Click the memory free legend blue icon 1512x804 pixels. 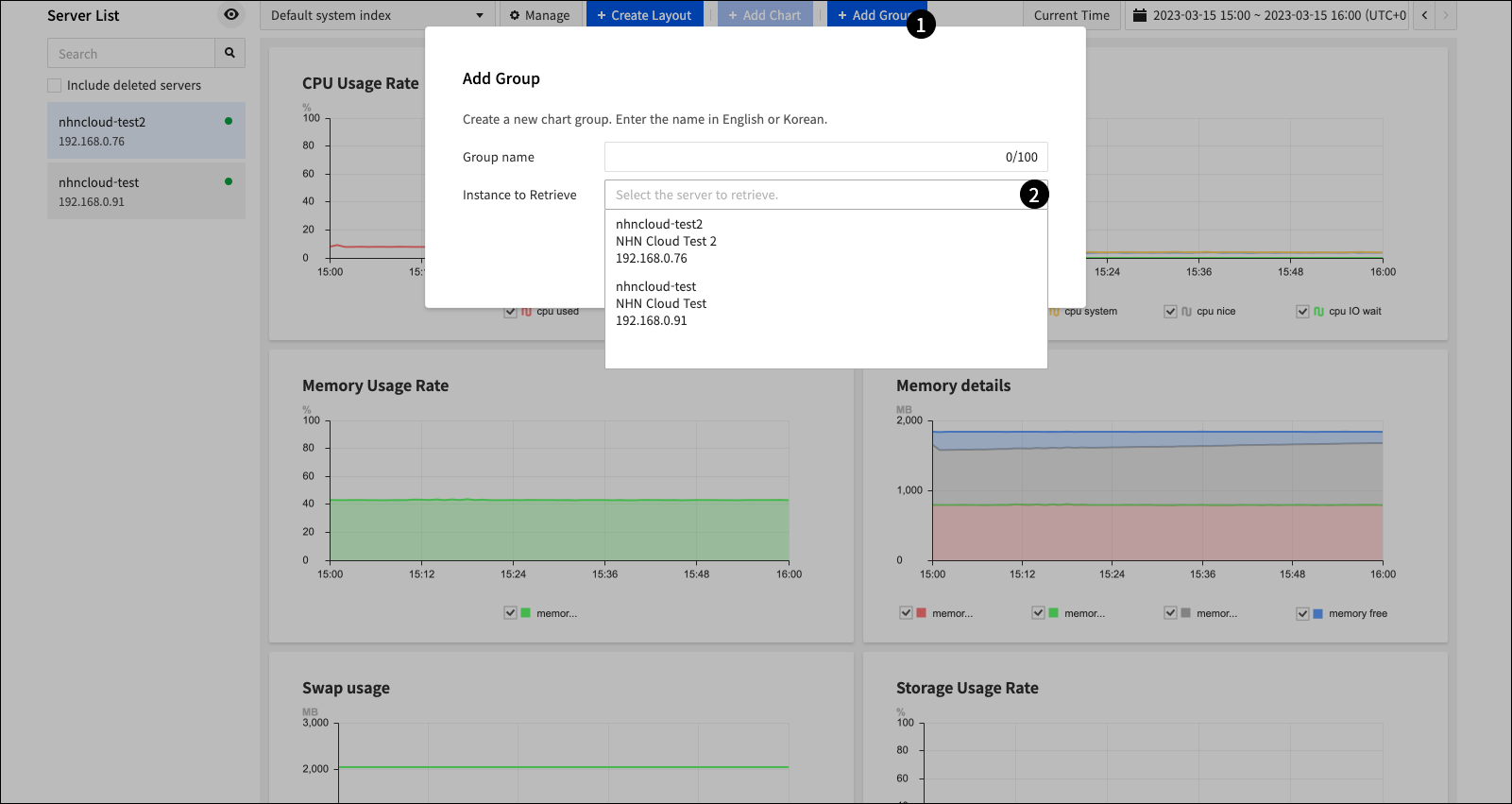tap(1318, 614)
